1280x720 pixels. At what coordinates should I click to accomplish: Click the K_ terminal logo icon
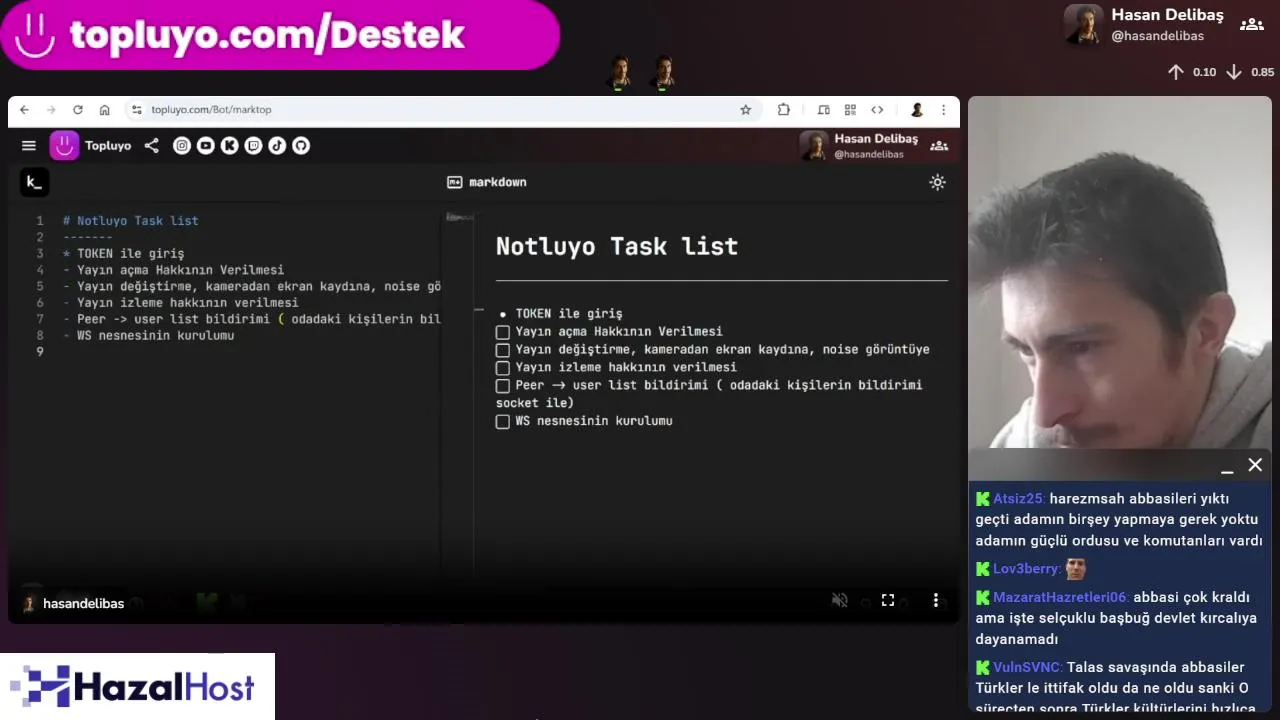[x=34, y=182]
